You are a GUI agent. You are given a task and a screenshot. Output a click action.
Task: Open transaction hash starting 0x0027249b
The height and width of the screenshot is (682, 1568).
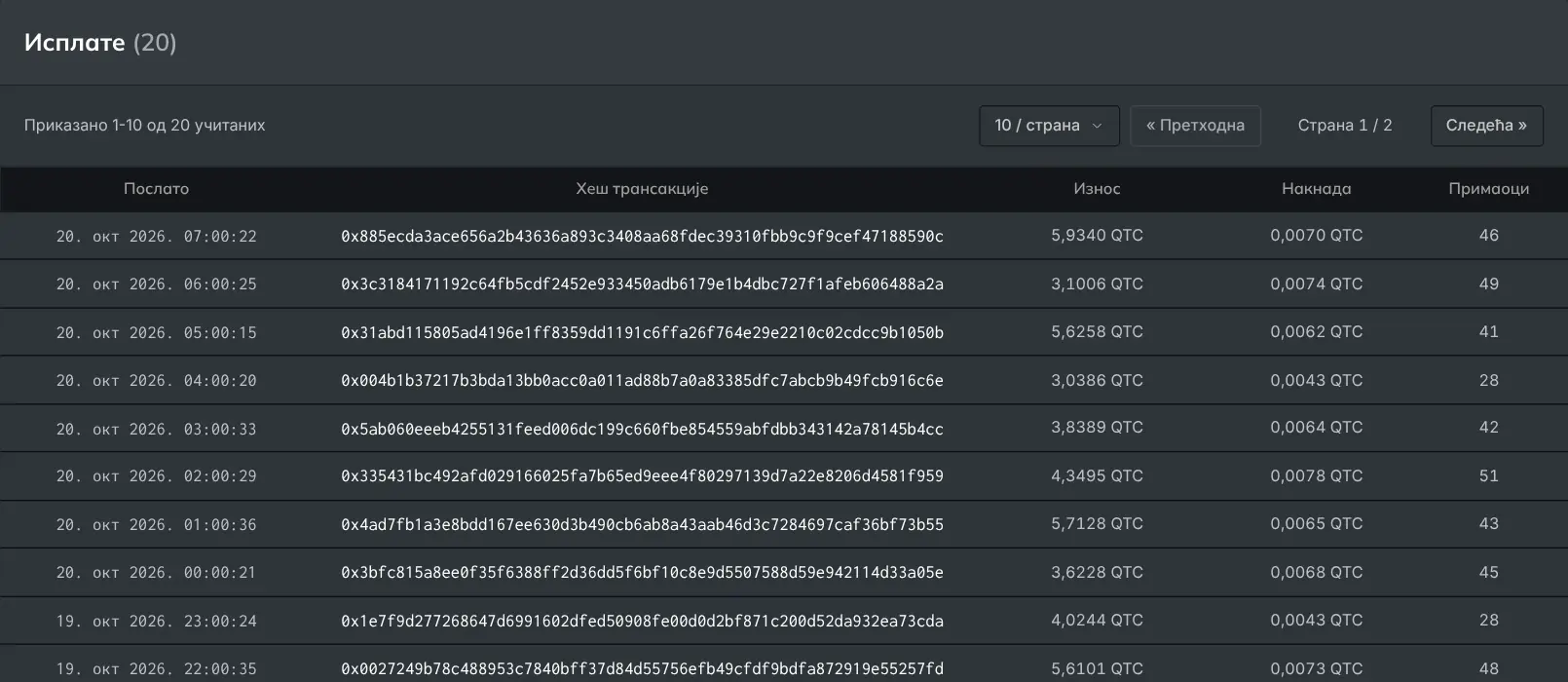tap(642, 668)
